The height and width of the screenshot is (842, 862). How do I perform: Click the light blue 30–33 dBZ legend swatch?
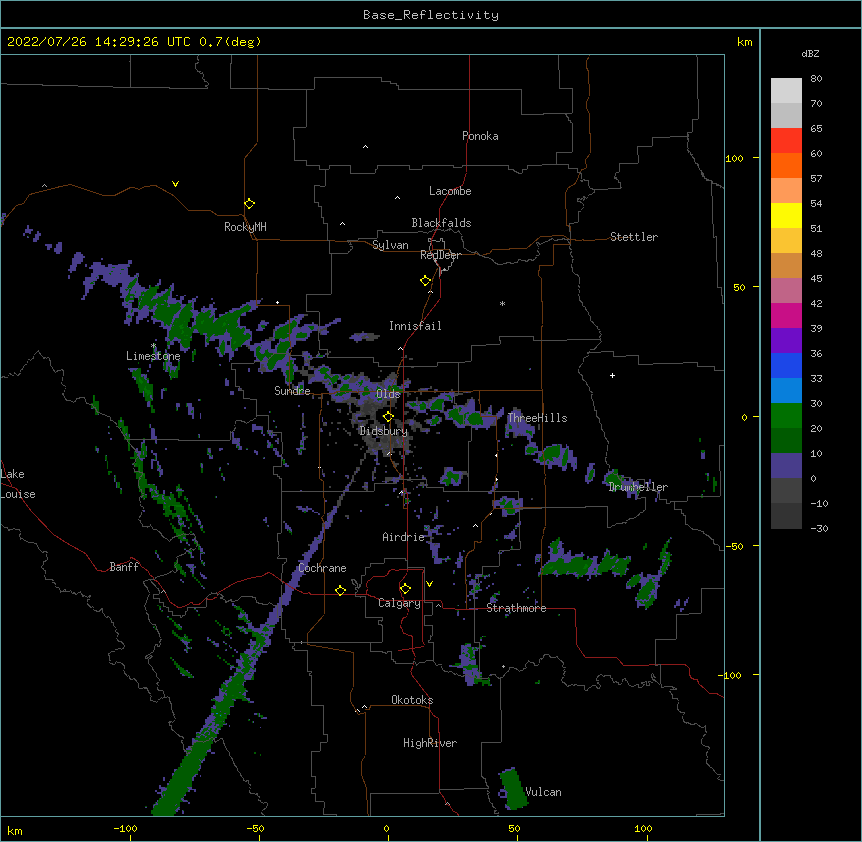click(786, 391)
